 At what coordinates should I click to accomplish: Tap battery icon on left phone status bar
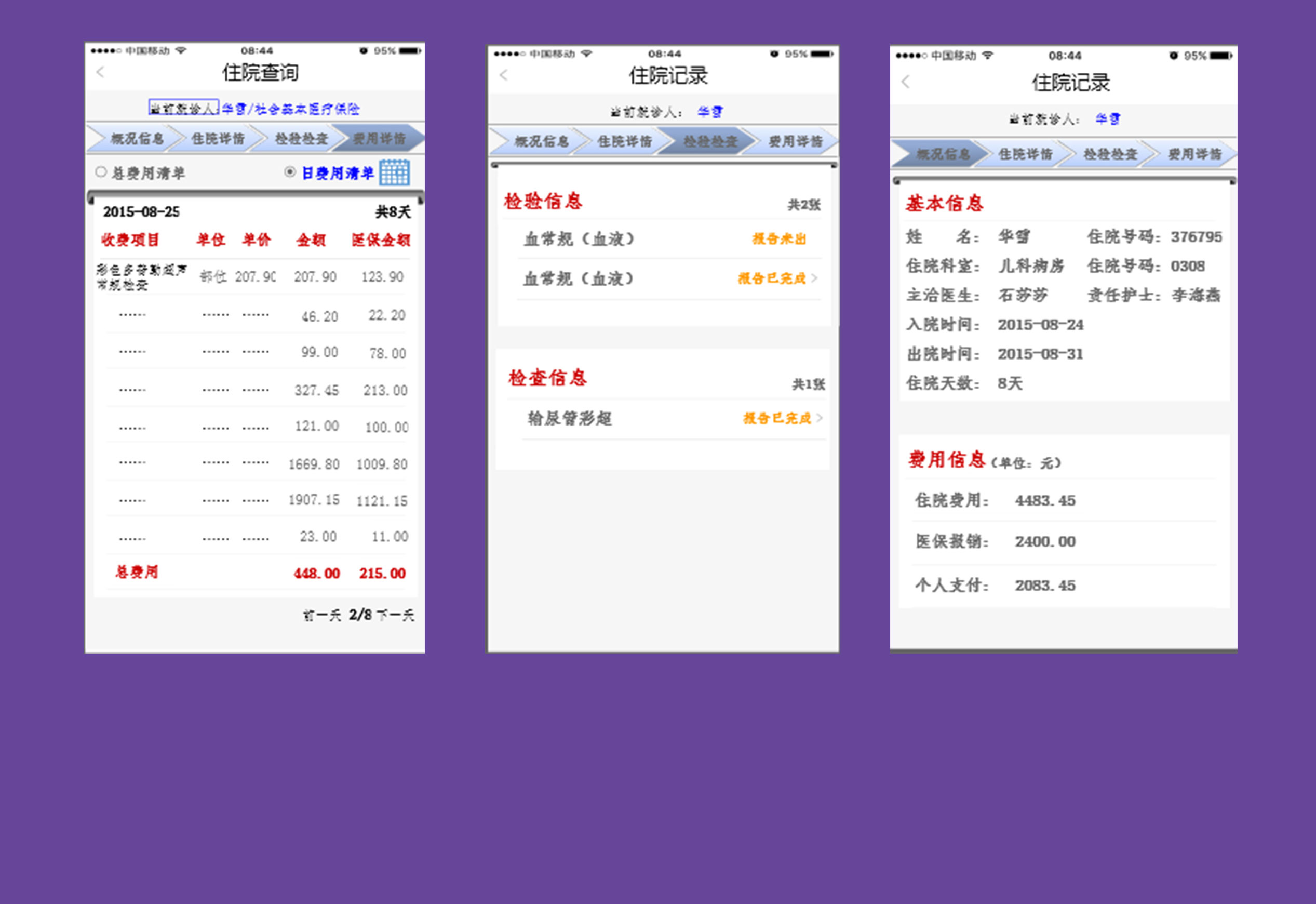tap(410, 51)
